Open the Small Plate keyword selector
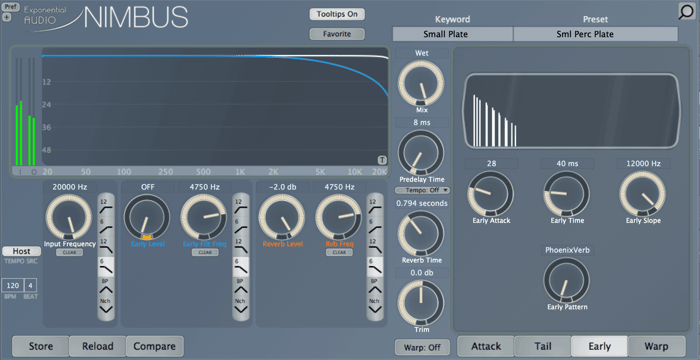Image resolution: width=700 pixels, height=360 pixels. tap(453, 34)
